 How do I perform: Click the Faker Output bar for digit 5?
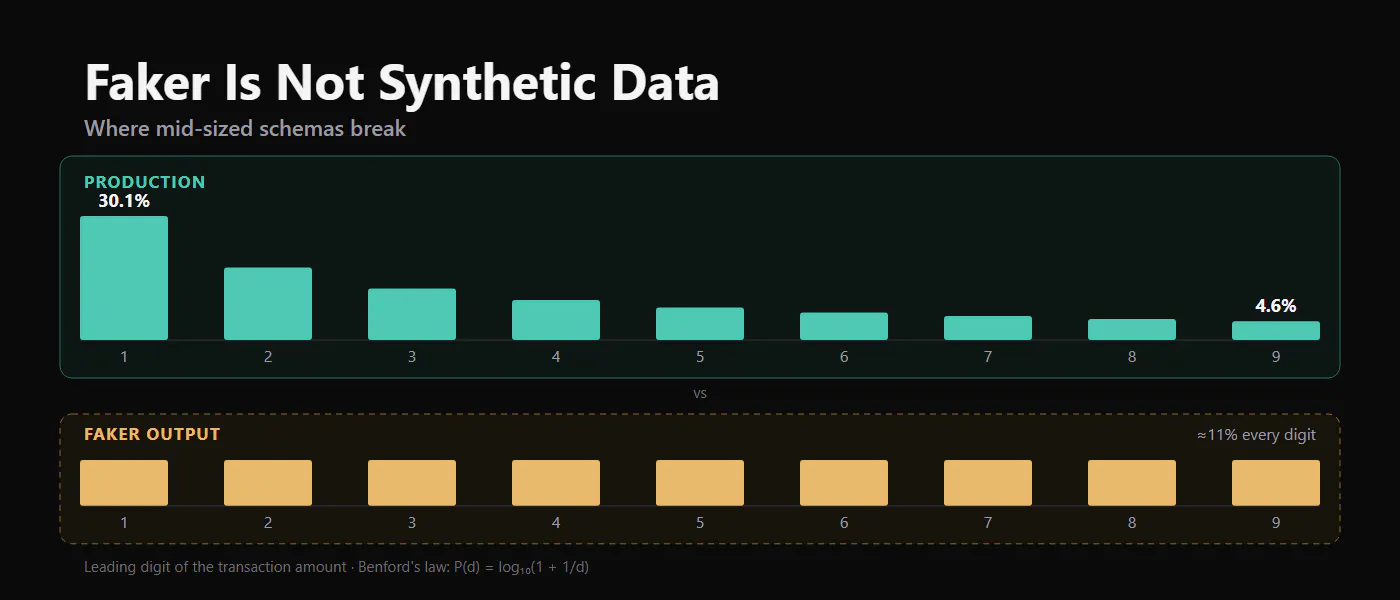point(700,483)
